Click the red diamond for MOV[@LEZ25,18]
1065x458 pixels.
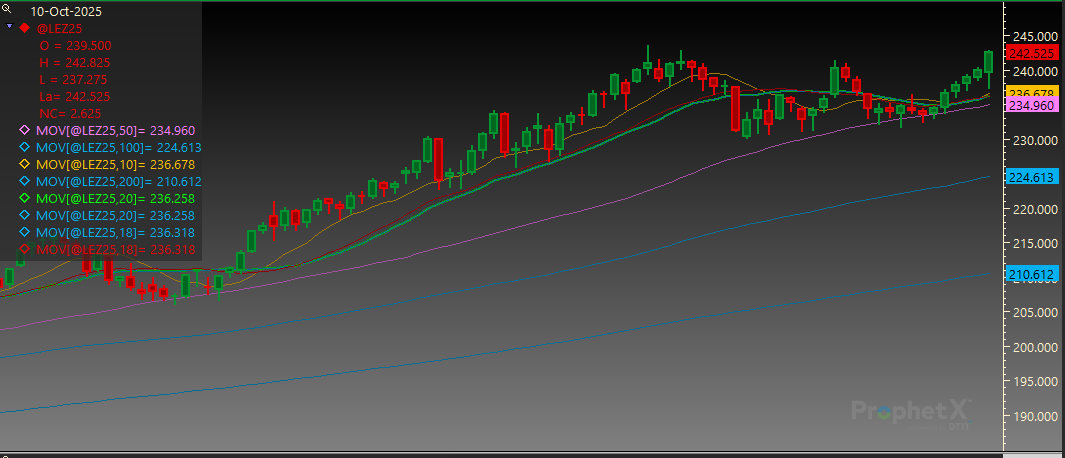pos(25,249)
